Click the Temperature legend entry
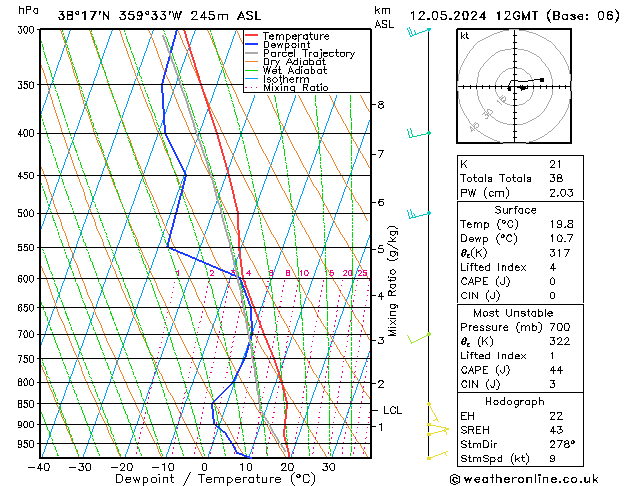The height and width of the screenshot is (486, 629). [296, 36]
